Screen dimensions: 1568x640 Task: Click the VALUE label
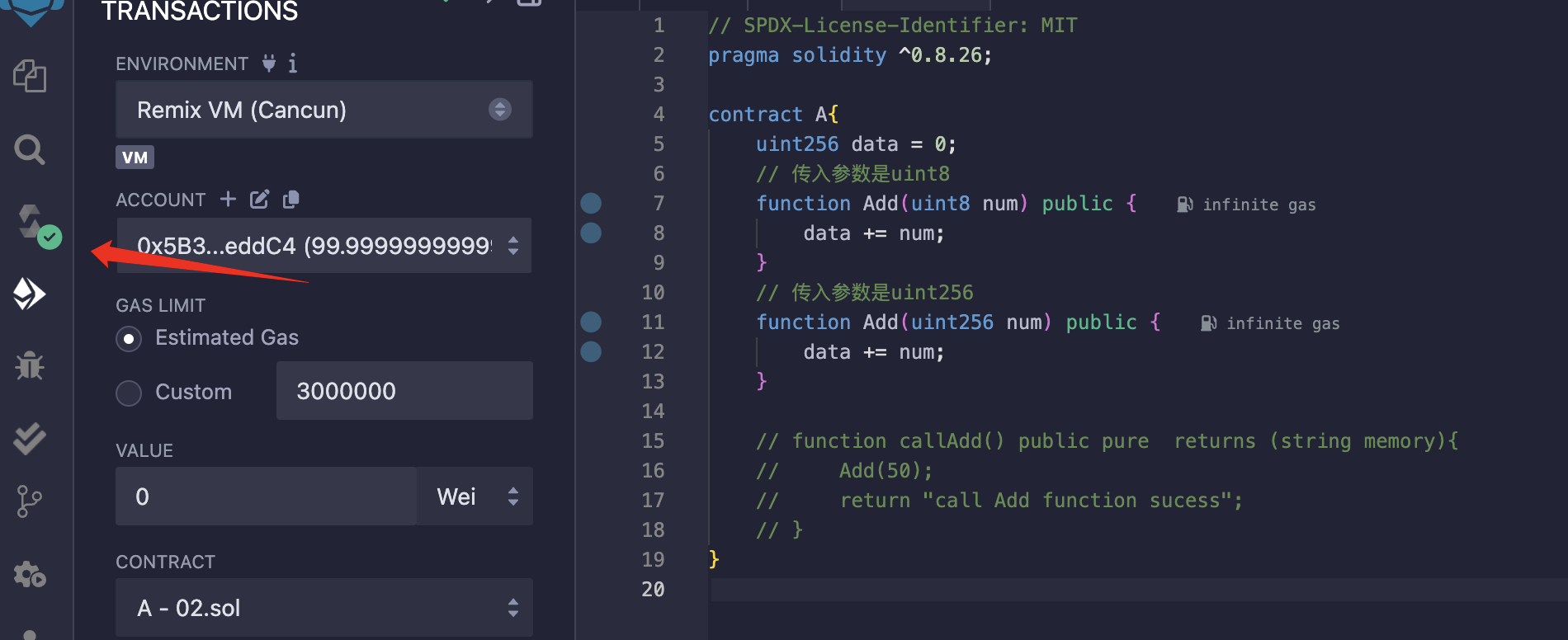pyautogui.click(x=144, y=450)
